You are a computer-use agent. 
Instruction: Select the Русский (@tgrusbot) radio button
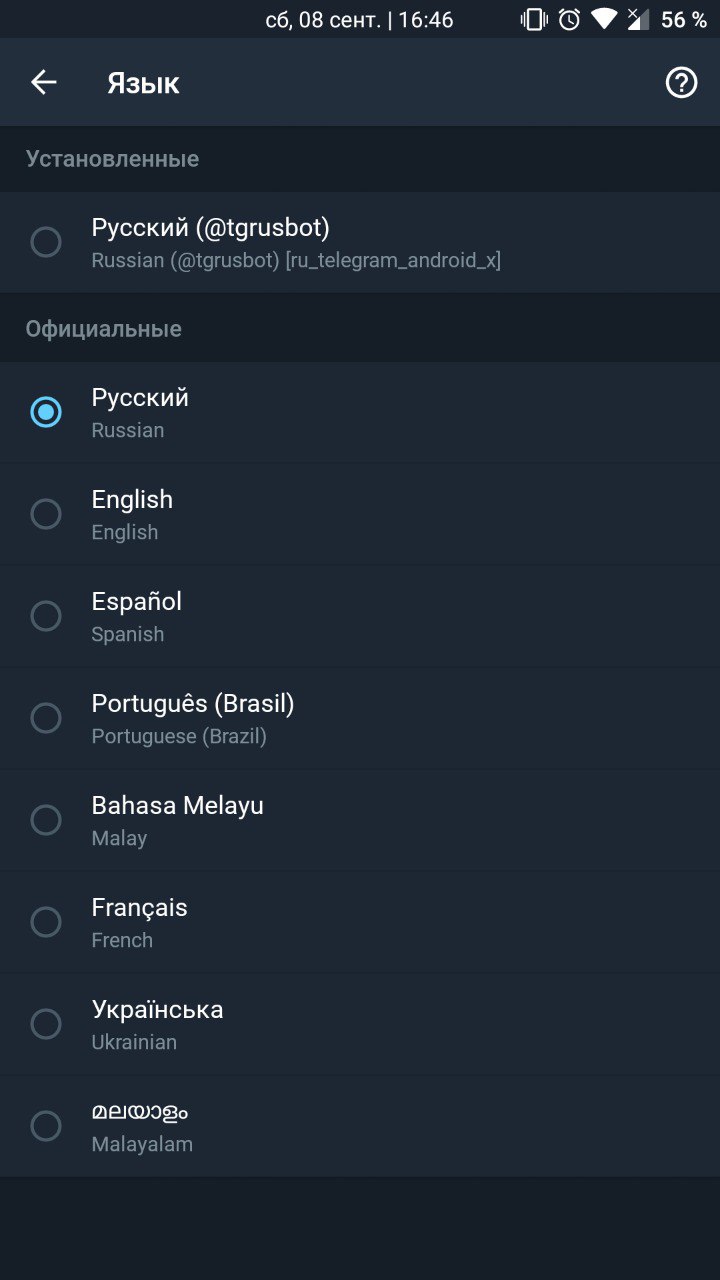pyautogui.click(x=46, y=242)
